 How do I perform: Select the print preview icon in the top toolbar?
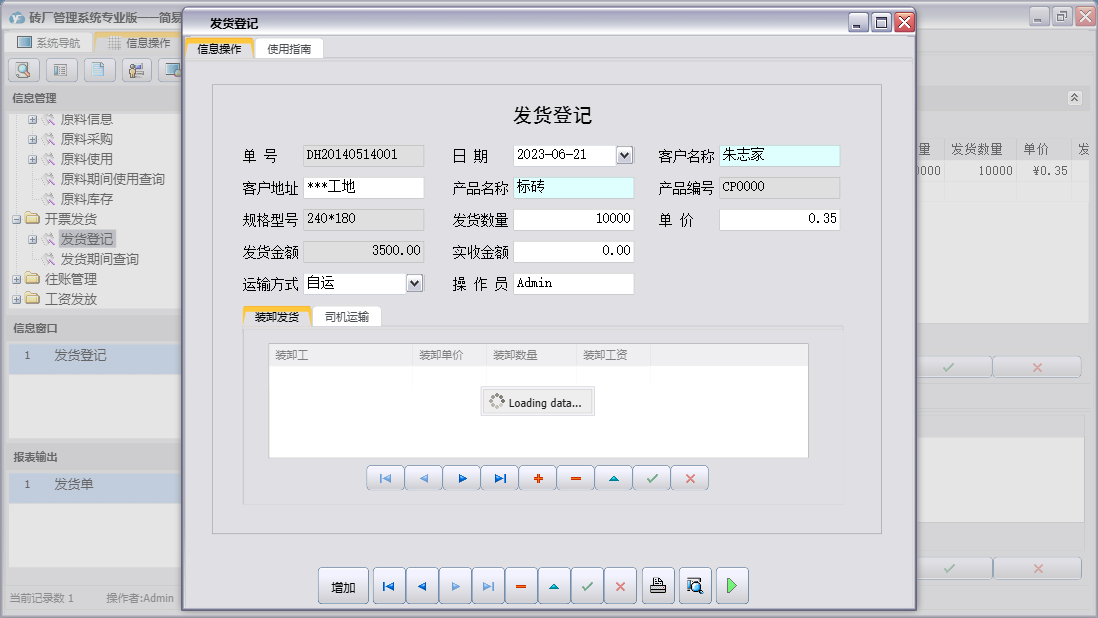[23, 70]
